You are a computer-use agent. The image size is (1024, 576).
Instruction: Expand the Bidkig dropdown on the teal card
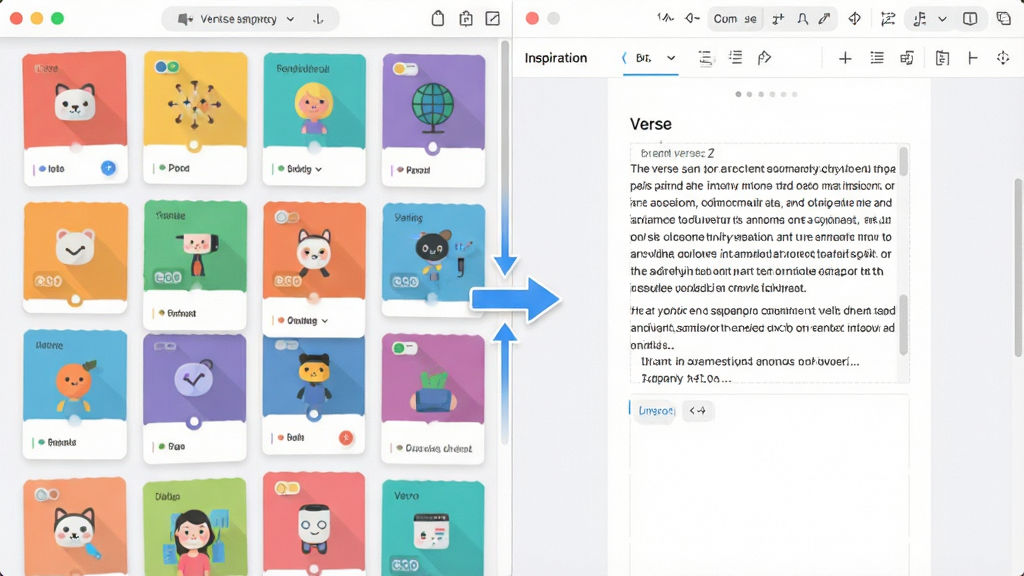click(319, 169)
